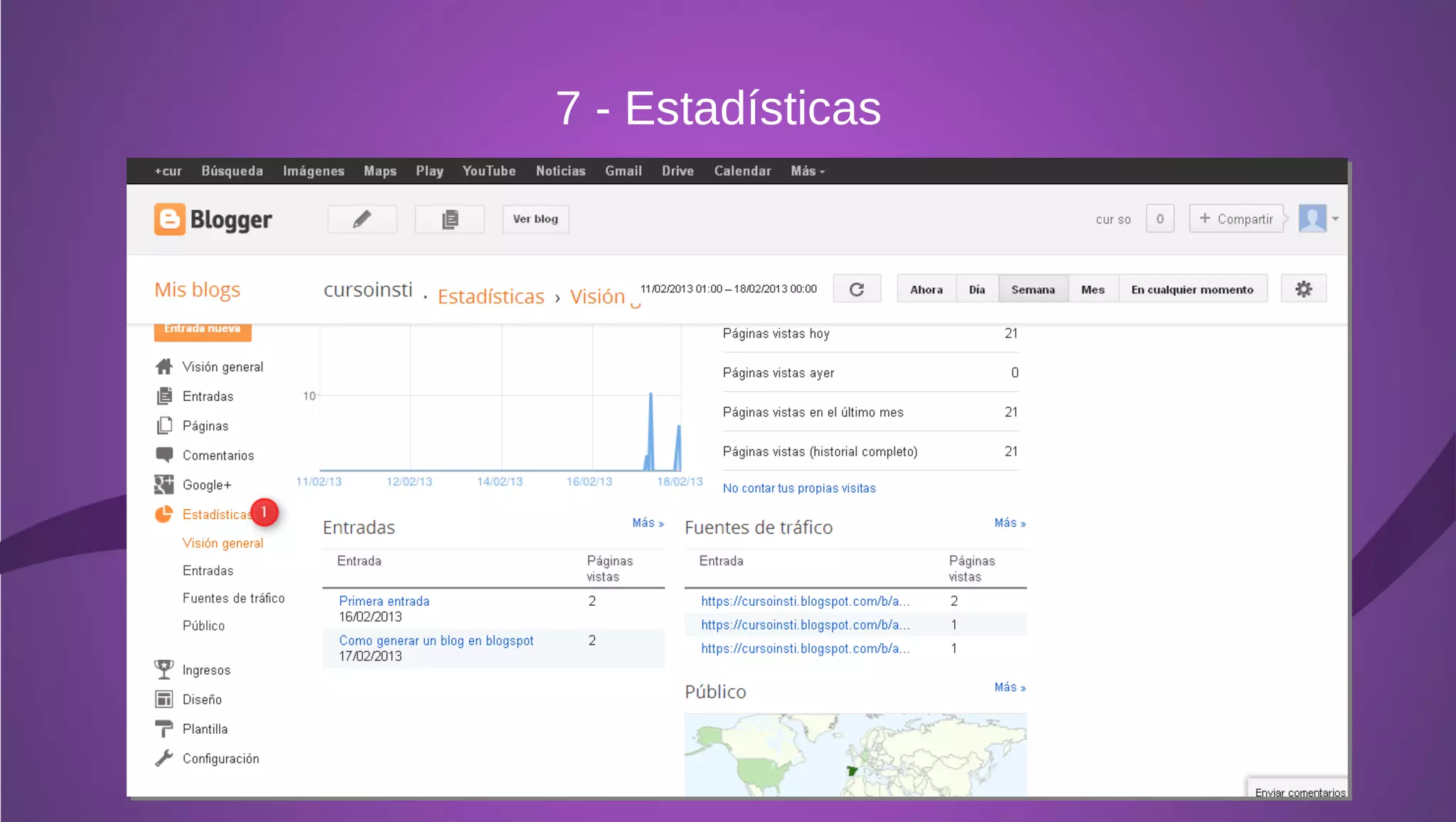The height and width of the screenshot is (822, 1456).
Task: Open the first cursoinsti.blogspot.com traffic source link
Action: [x=805, y=602]
